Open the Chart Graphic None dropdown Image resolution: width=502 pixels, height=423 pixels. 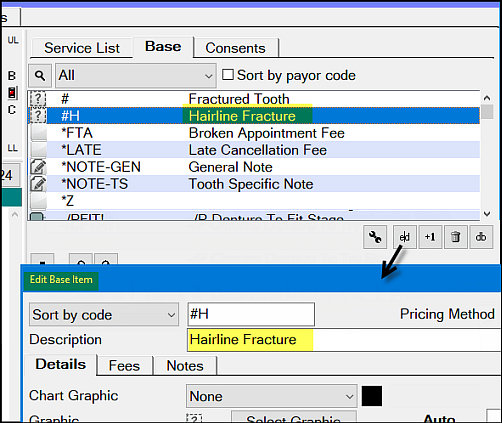272,396
